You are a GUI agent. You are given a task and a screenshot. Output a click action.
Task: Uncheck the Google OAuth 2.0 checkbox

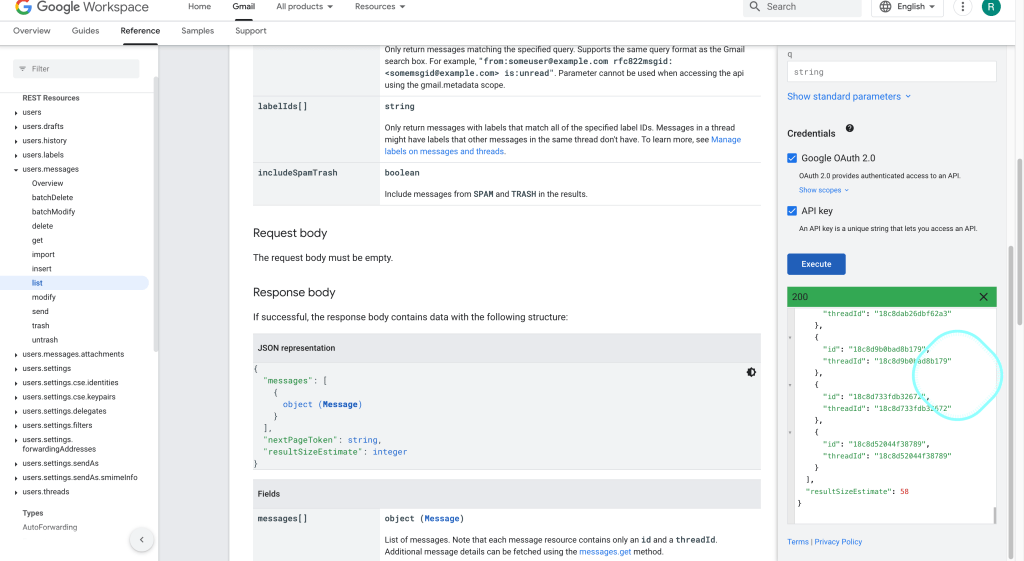[x=792, y=158]
